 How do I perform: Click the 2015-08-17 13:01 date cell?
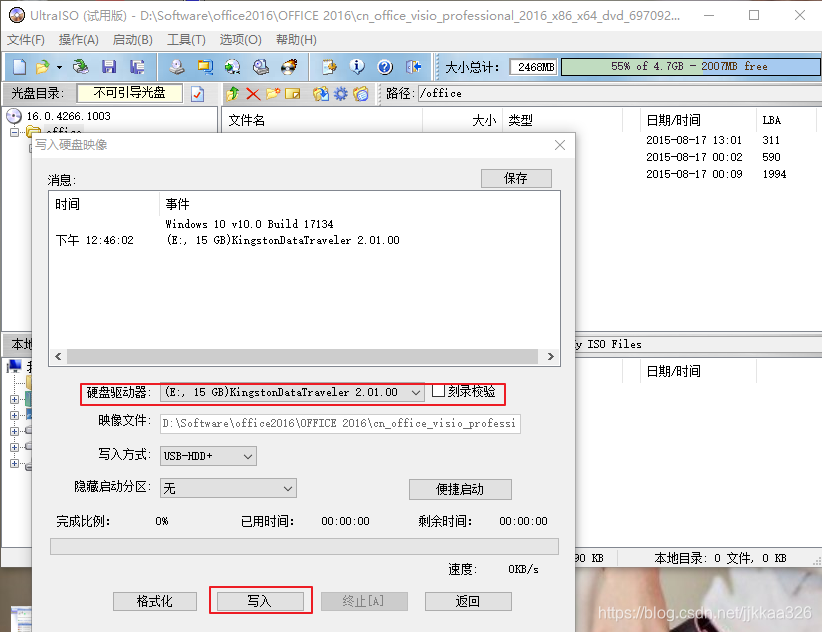694,140
